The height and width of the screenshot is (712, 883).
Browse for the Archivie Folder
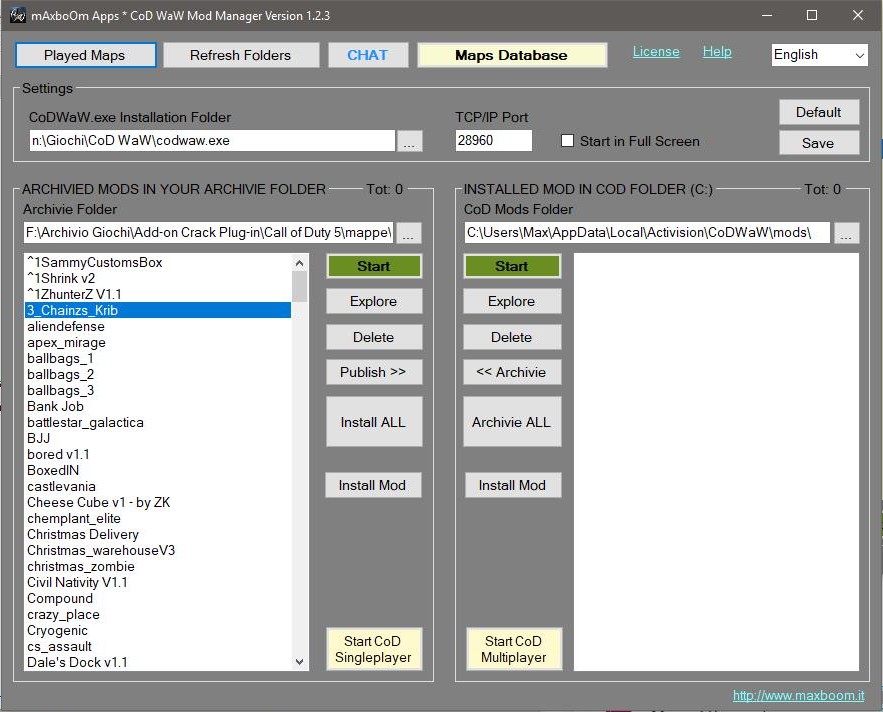pyautogui.click(x=409, y=233)
